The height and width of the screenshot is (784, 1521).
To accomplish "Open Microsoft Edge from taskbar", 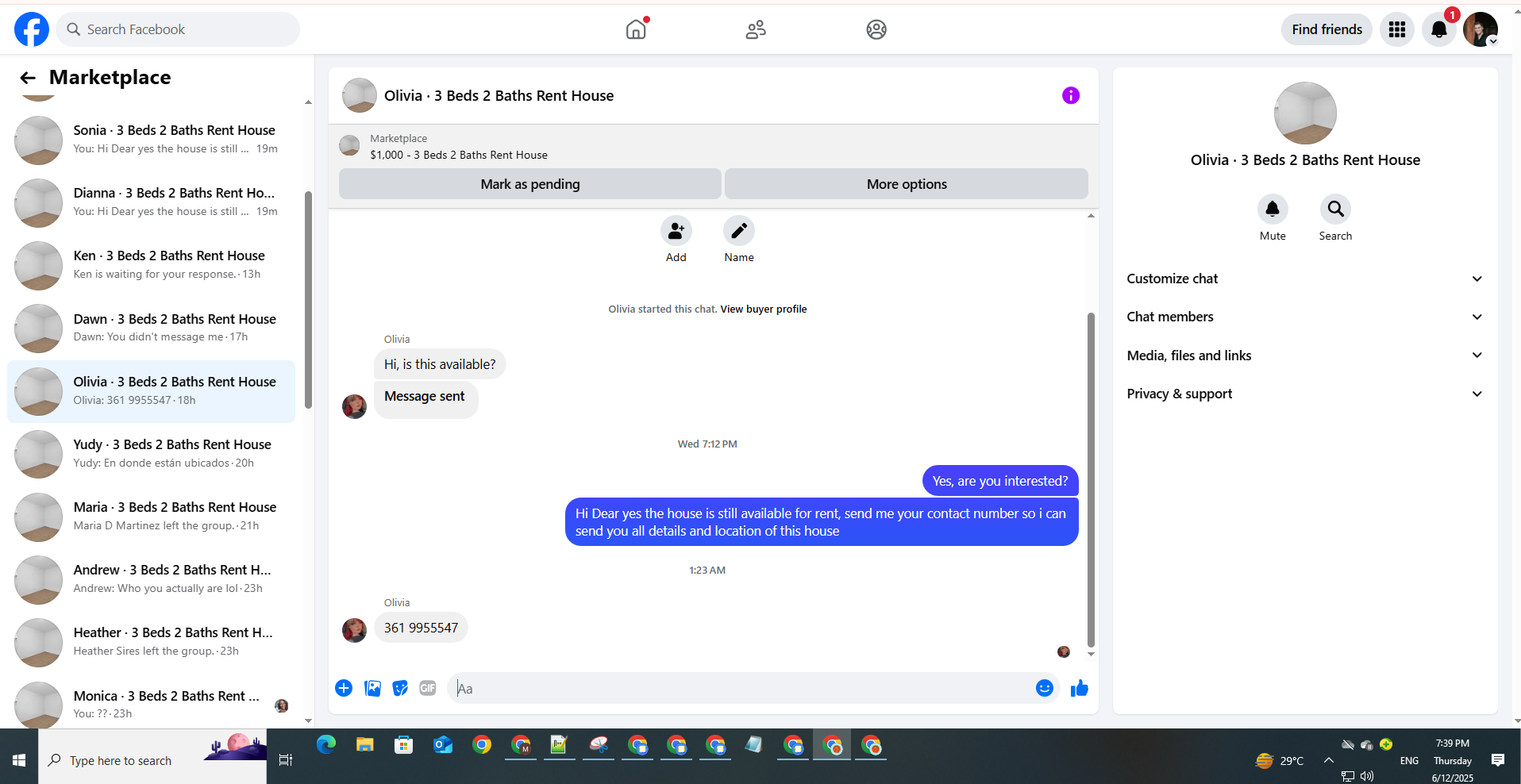I will 326,744.
